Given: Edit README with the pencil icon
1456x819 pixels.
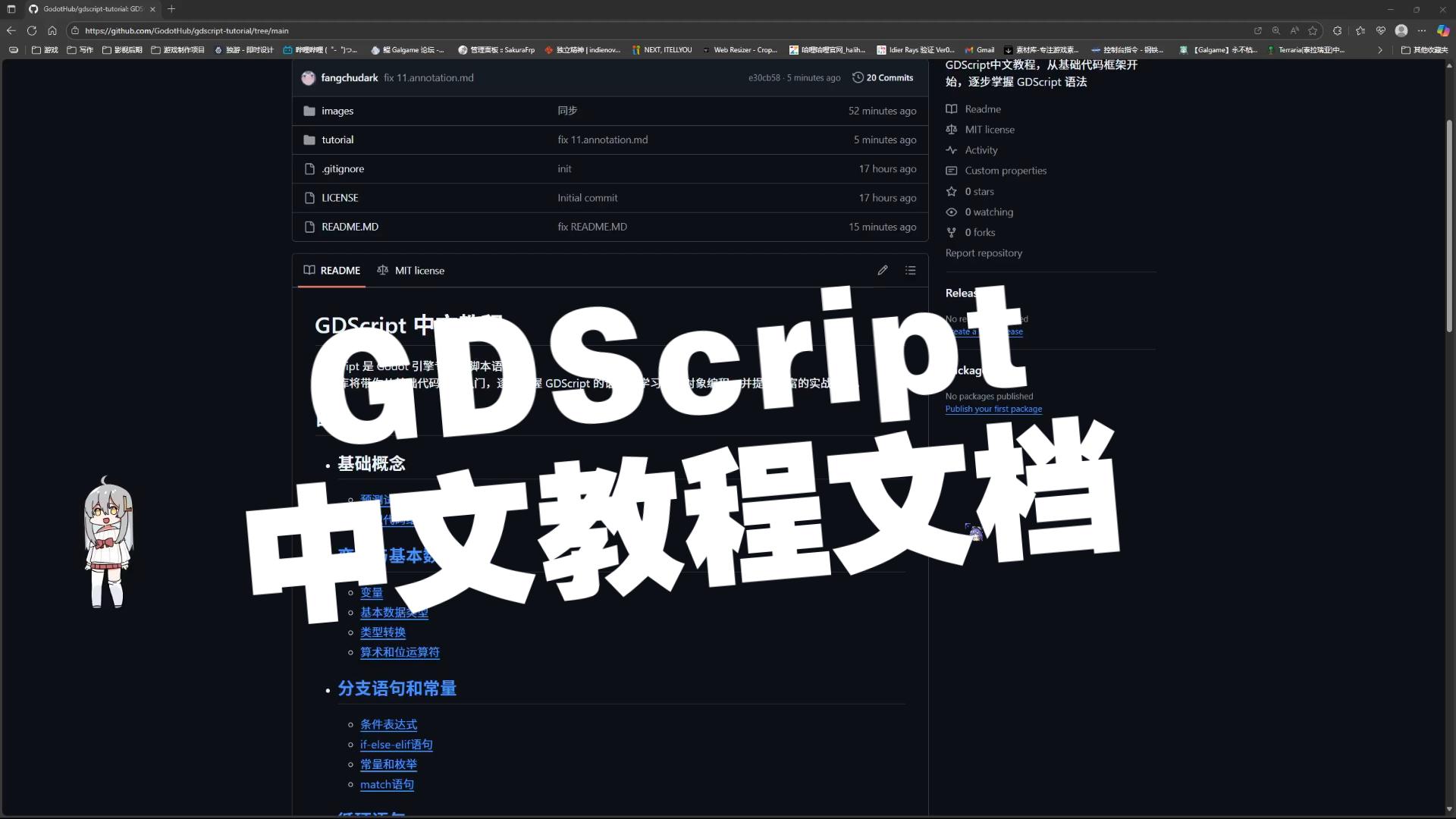Looking at the screenshot, I should pyautogui.click(x=883, y=270).
